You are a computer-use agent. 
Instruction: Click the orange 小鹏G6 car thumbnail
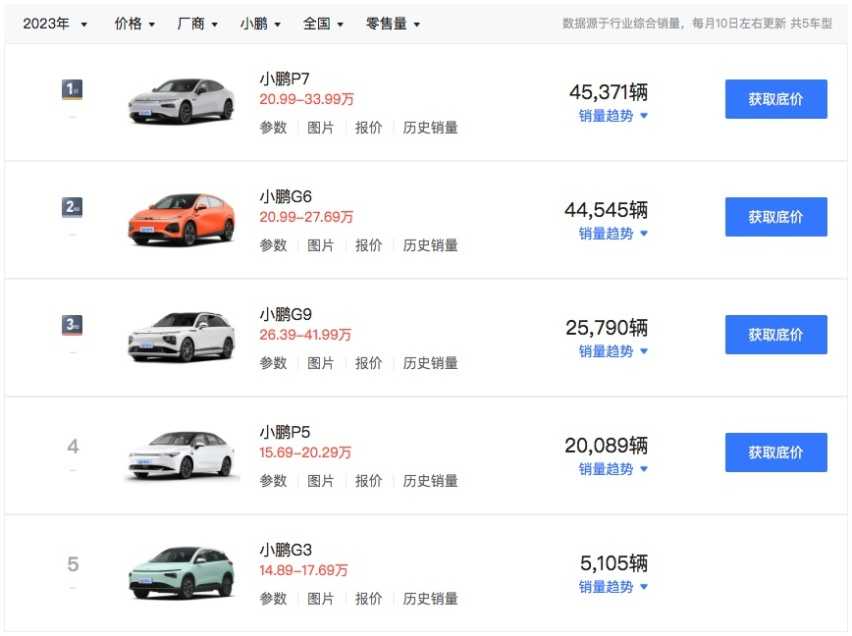pos(181,216)
